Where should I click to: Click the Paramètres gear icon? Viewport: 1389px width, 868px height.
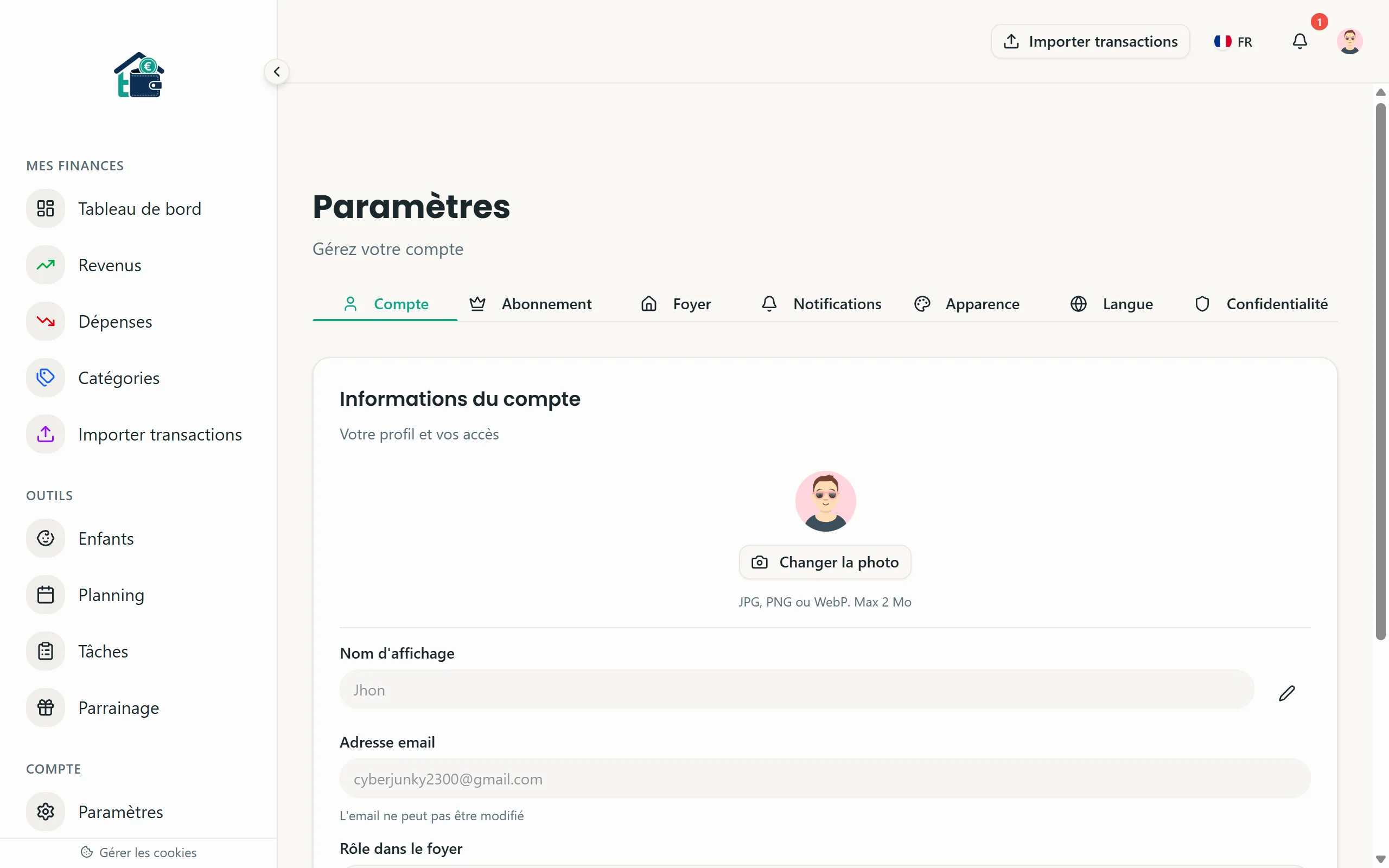[x=46, y=812]
